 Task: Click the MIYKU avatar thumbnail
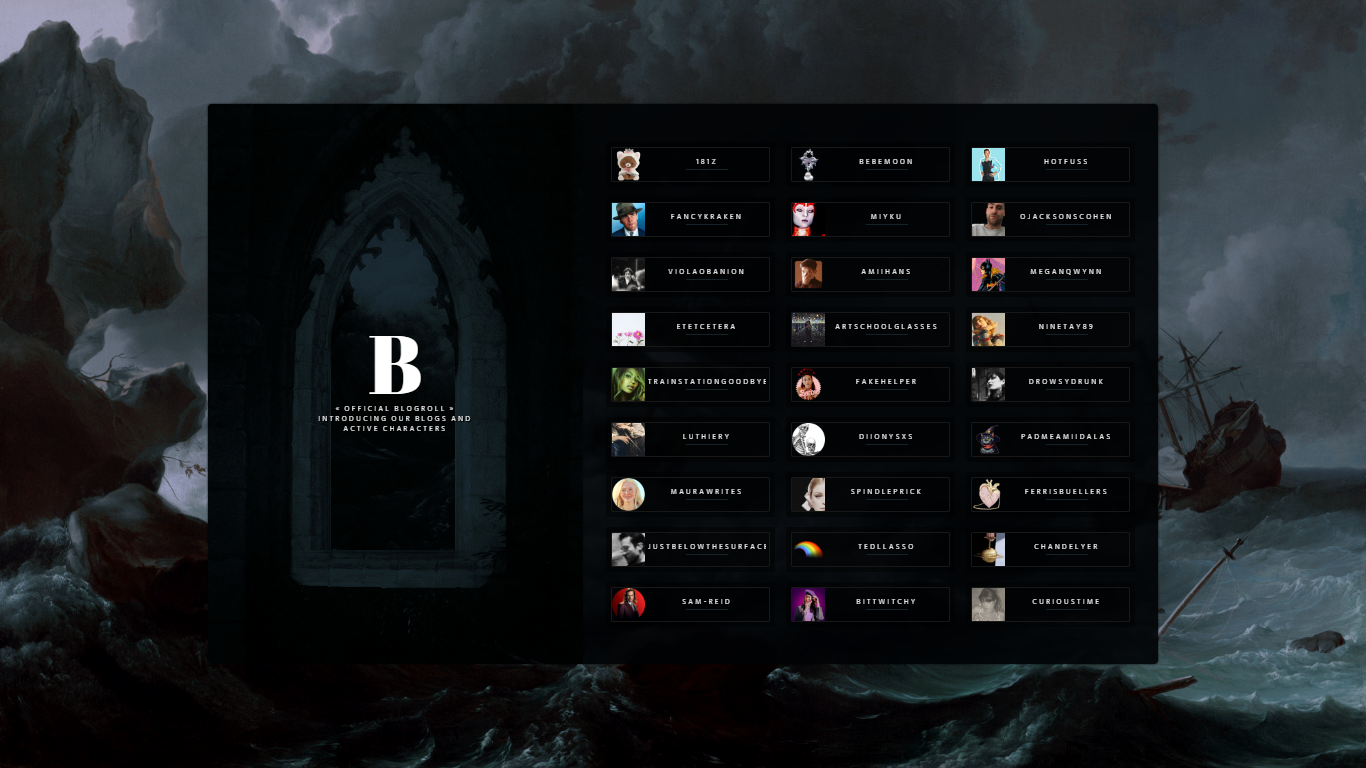[808, 219]
